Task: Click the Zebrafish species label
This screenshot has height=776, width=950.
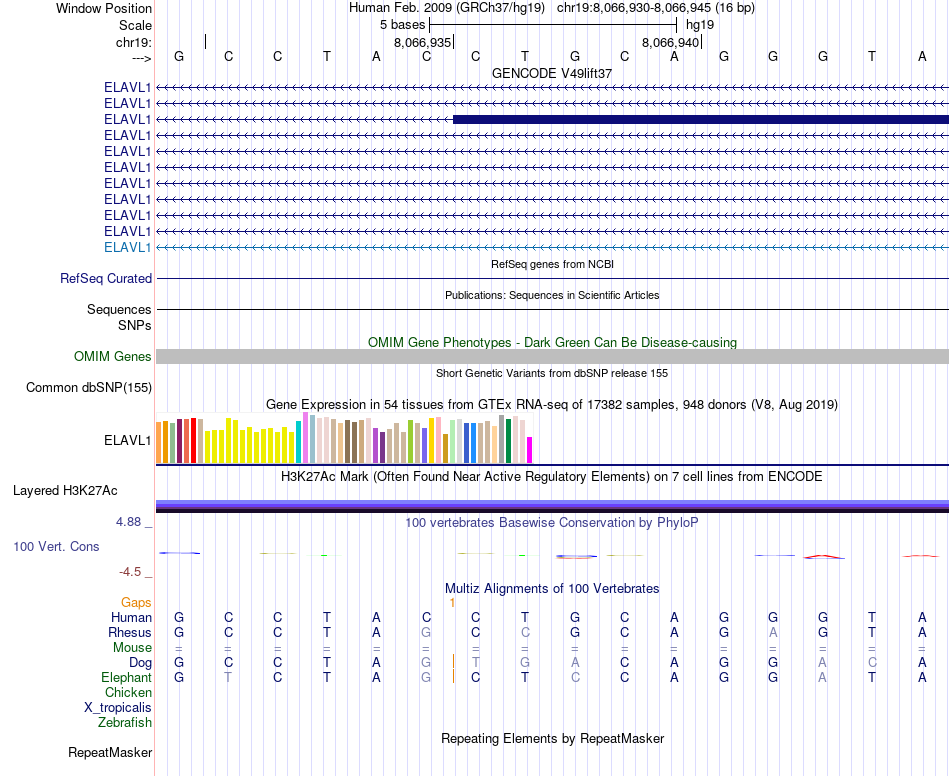Action: pyautogui.click(x=125, y=723)
